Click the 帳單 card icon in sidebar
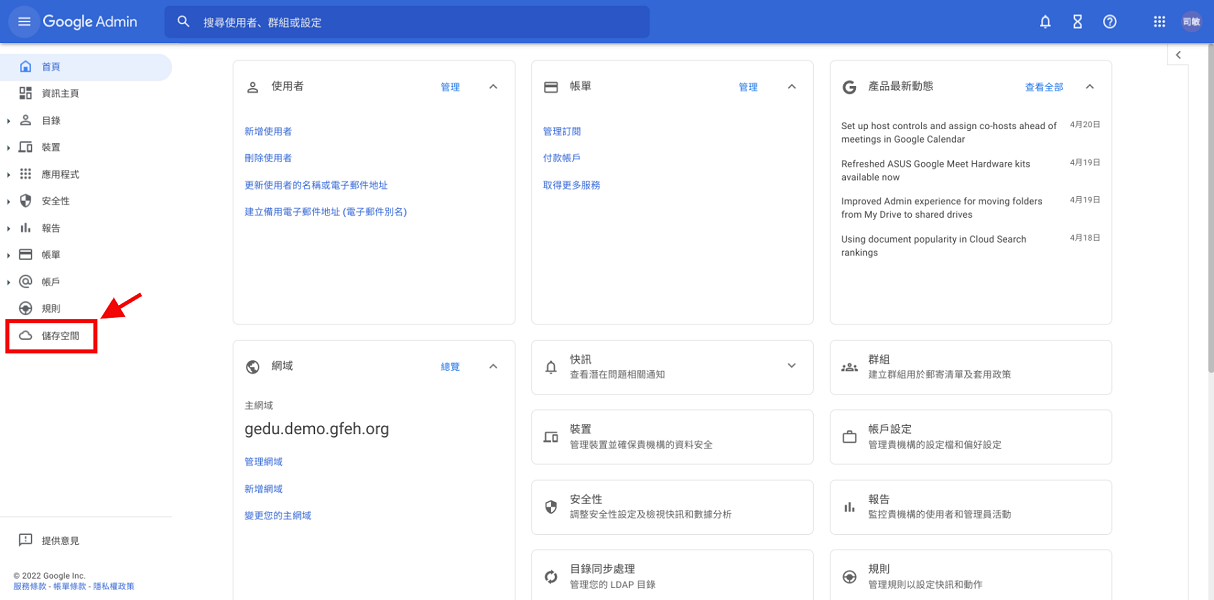The width and height of the screenshot is (1214, 600). click(x=26, y=255)
